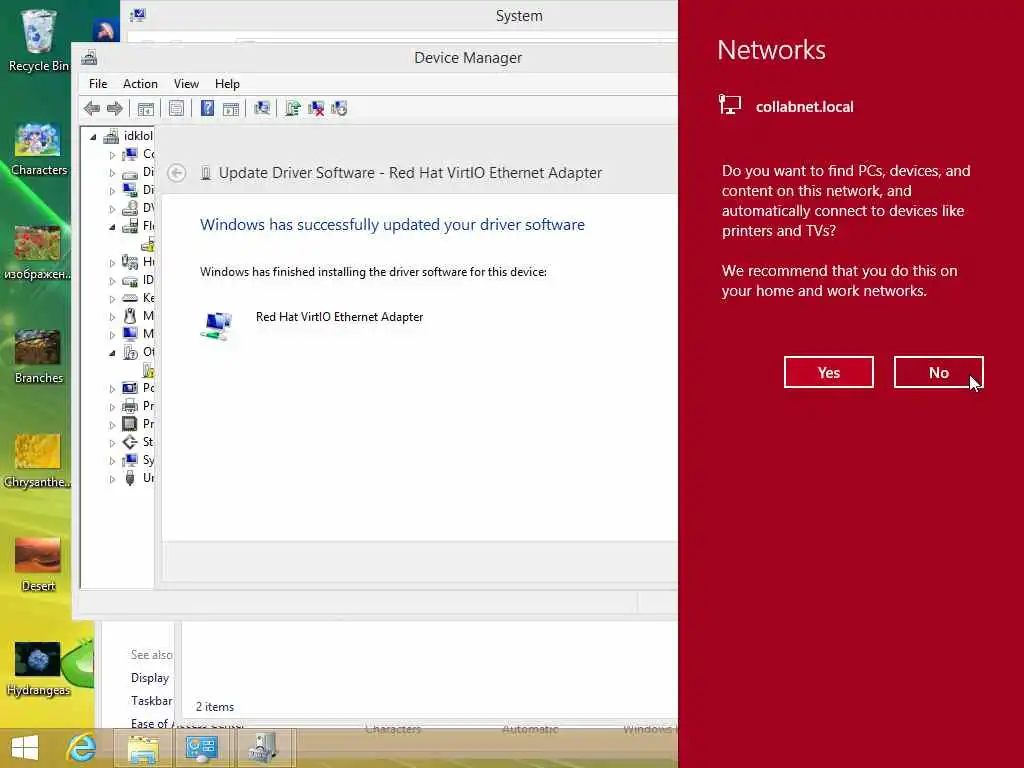This screenshot has height=768, width=1024.
Task: Expand the Human Interface Devices category arrow
Action: 112,263
